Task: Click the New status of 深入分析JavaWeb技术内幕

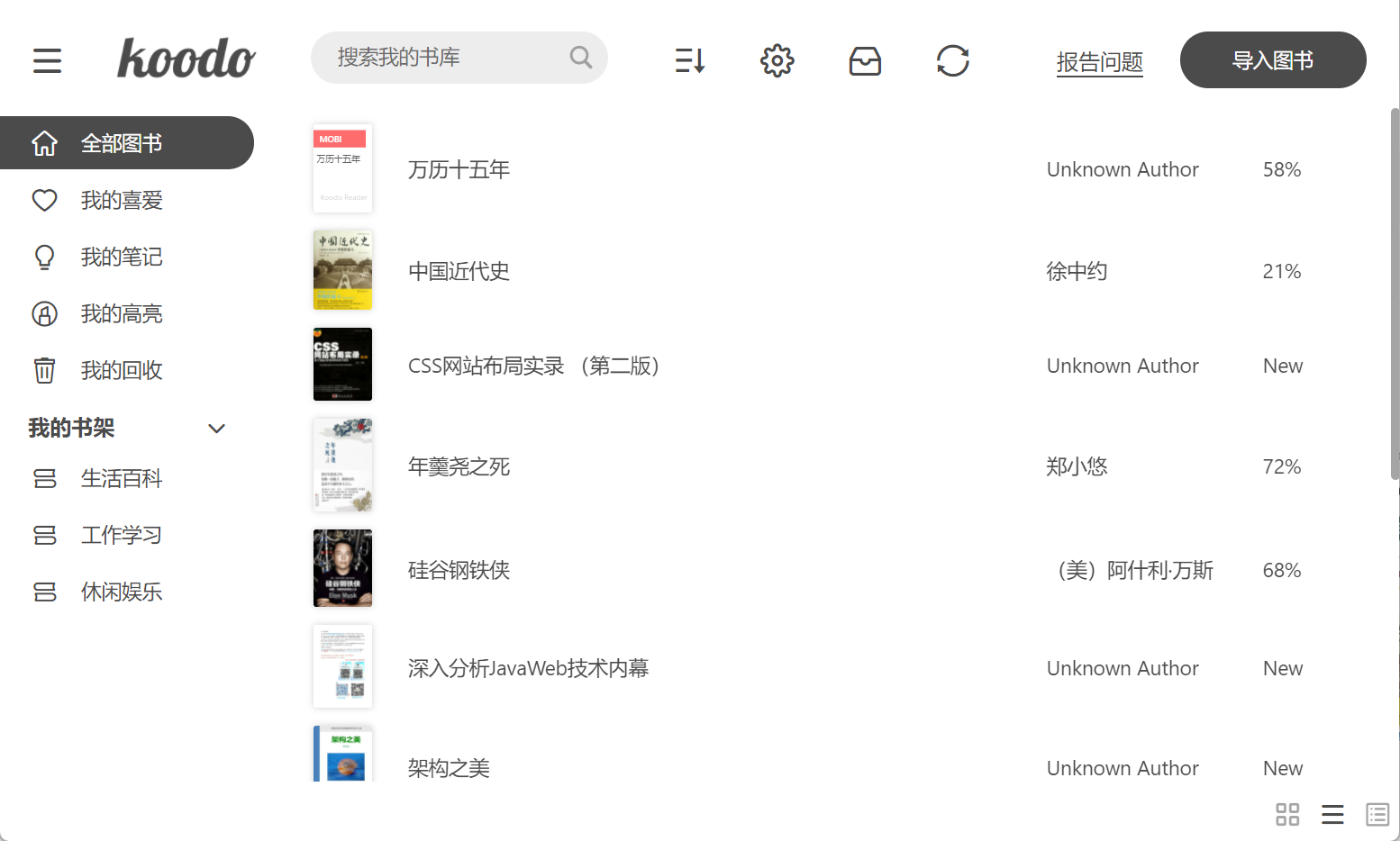Action: coord(1283,668)
